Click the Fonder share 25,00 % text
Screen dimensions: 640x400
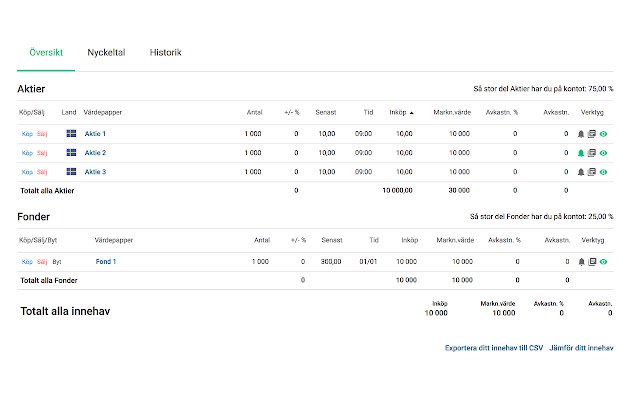[x=542, y=216]
